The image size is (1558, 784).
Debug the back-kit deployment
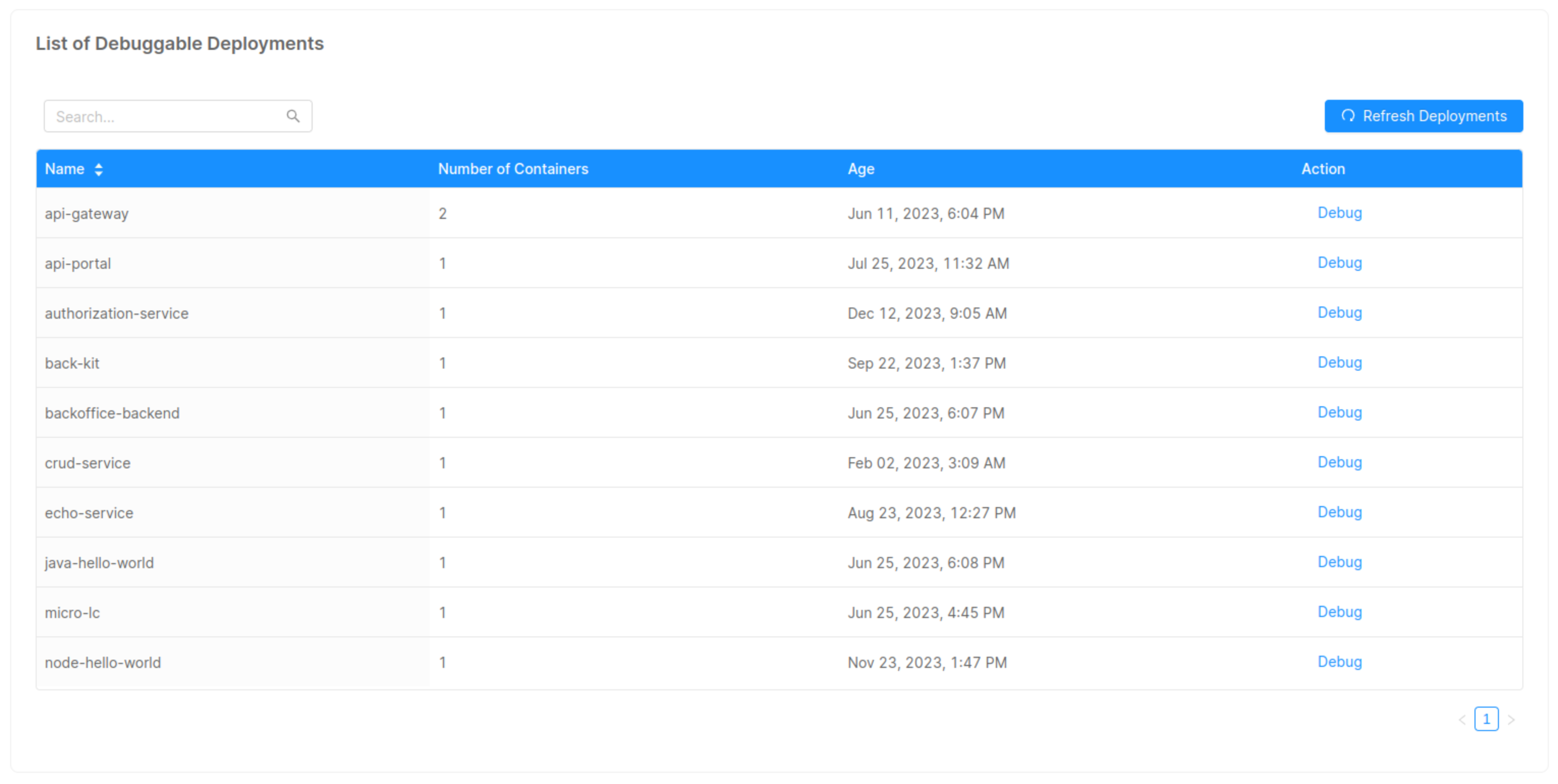1340,362
